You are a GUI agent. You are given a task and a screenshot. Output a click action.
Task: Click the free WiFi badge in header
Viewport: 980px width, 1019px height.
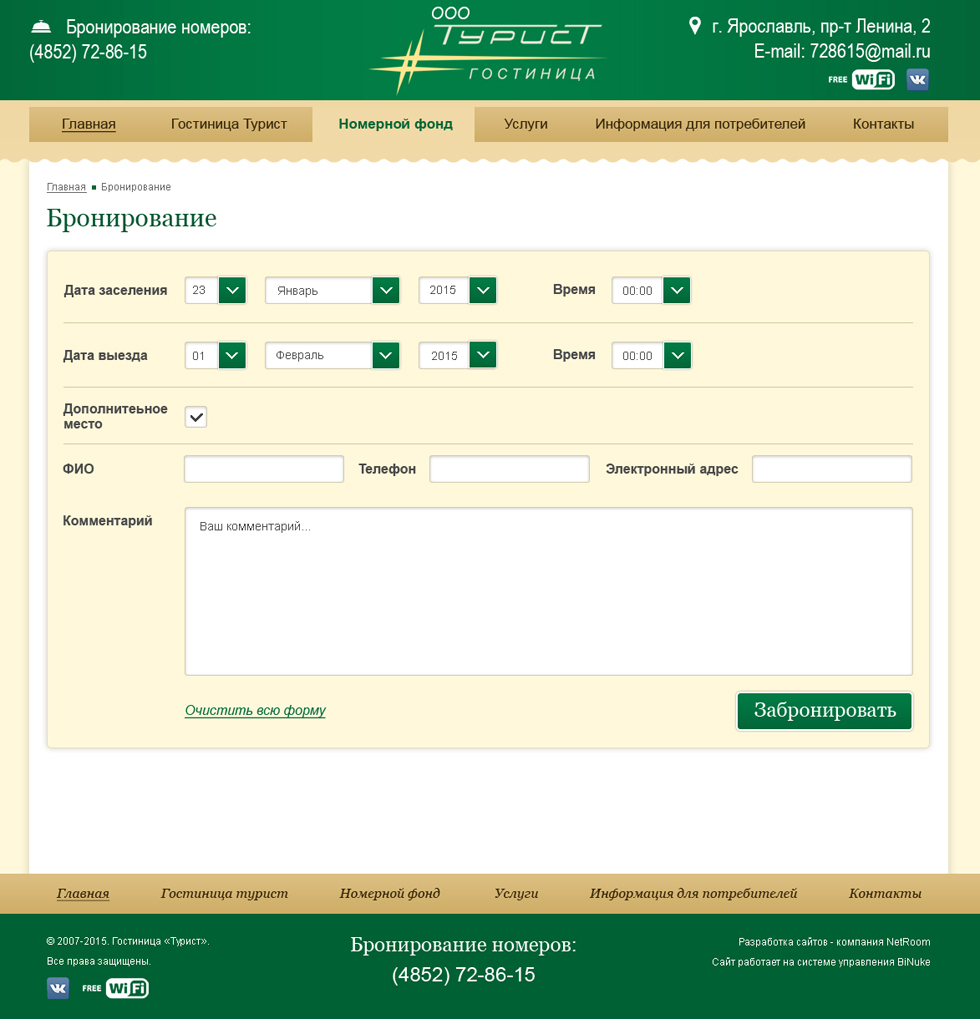pos(861,79)
